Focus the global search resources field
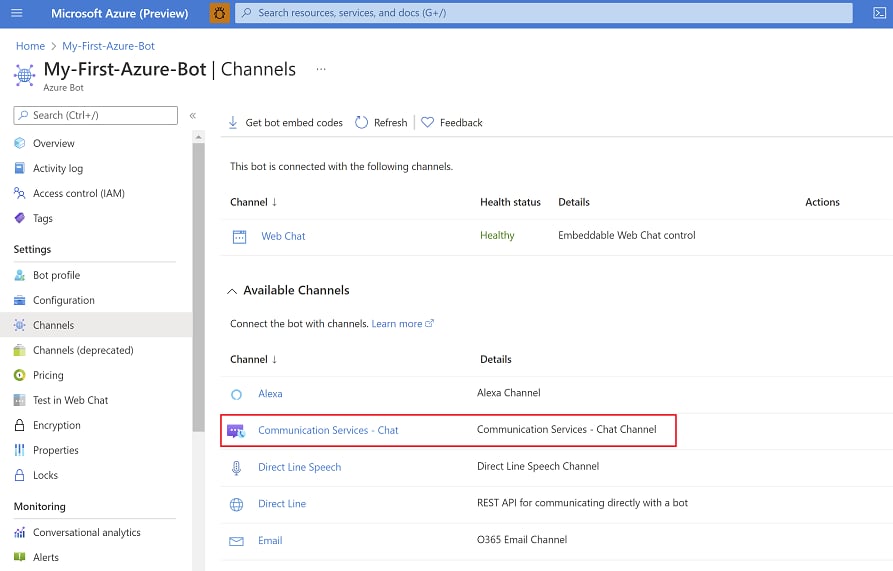 tap(544, 13)
